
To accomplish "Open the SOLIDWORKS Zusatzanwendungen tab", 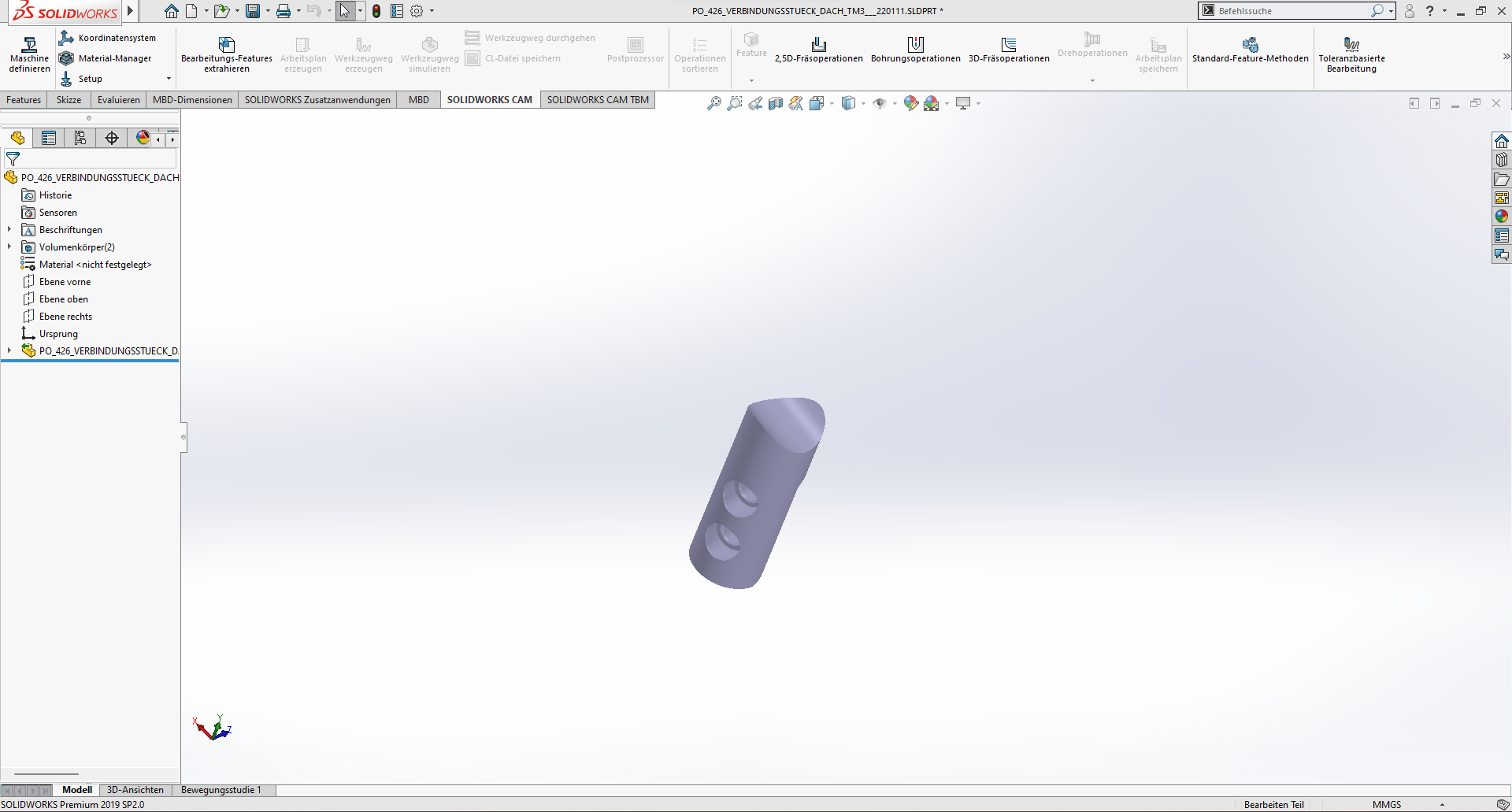I will 317,100.
